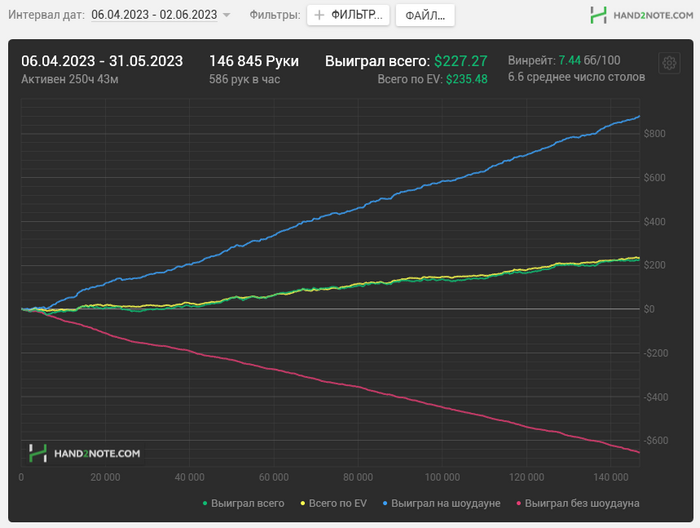Click the 586 рук в час text
Screen dimensions: 700x528
[245, 79]
